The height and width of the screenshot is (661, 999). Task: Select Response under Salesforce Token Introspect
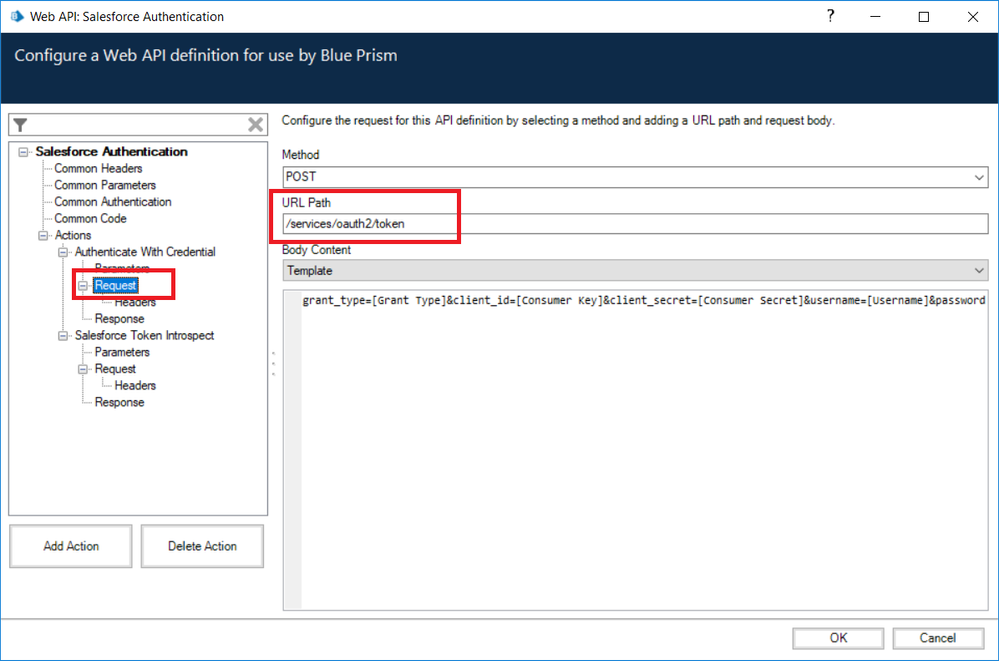pos(119,402)
